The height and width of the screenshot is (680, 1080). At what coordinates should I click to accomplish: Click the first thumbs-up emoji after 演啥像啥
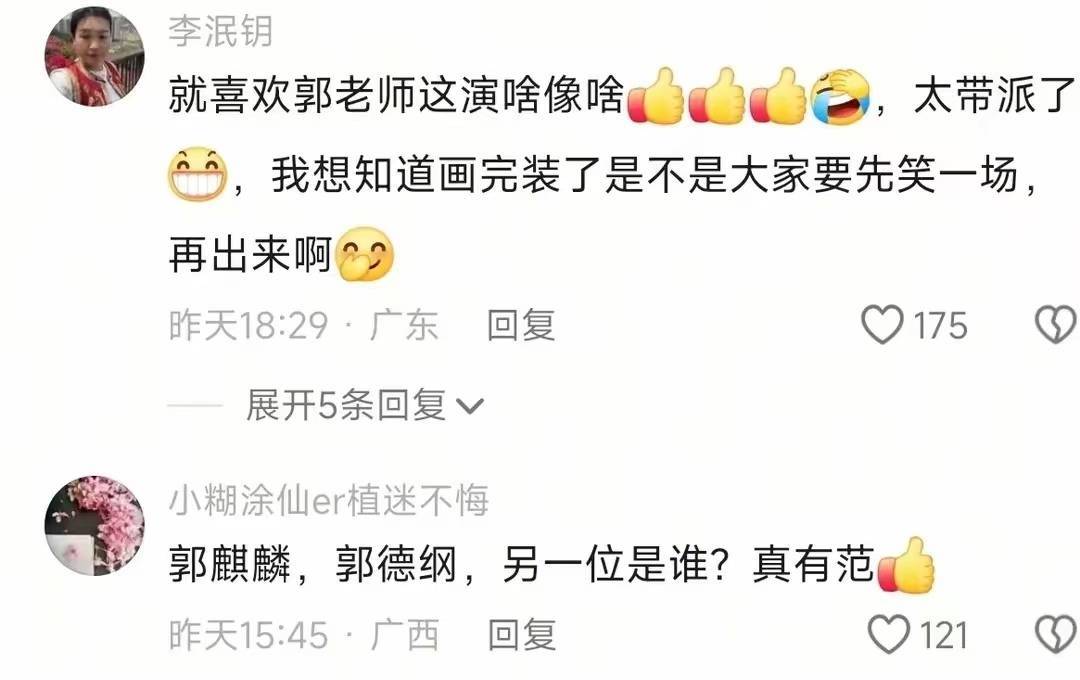[656, 96]
